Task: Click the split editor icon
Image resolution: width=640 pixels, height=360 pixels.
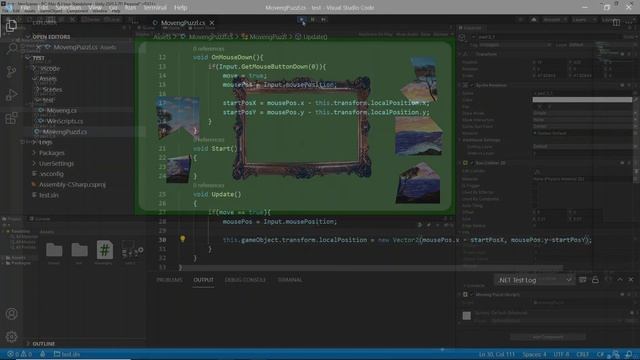Action: pyautogui.click(x=616, y=22)
